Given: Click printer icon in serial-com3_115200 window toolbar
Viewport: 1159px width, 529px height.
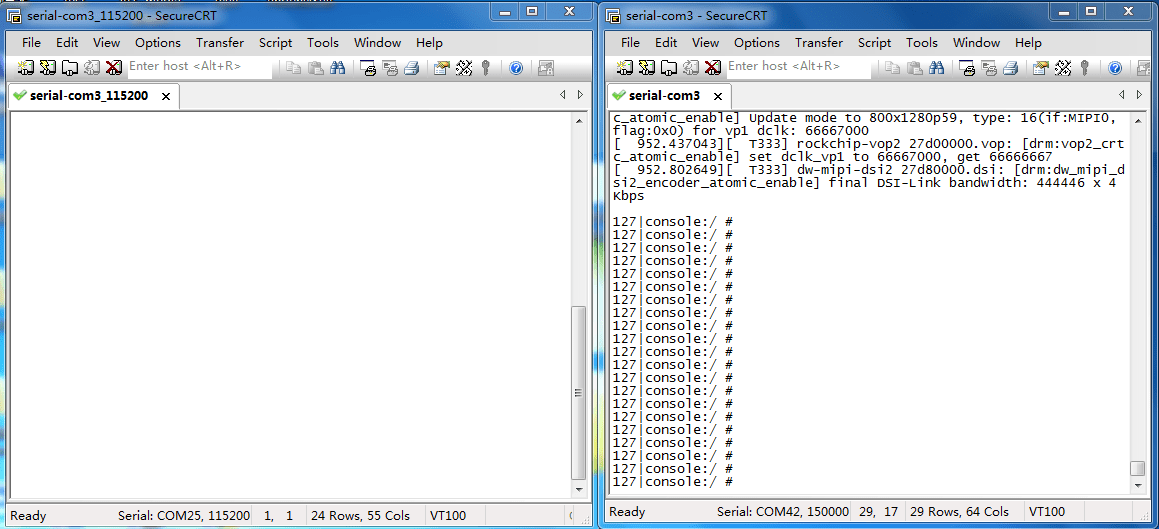Looking at the screenshot, I should (x=411, y=68).
